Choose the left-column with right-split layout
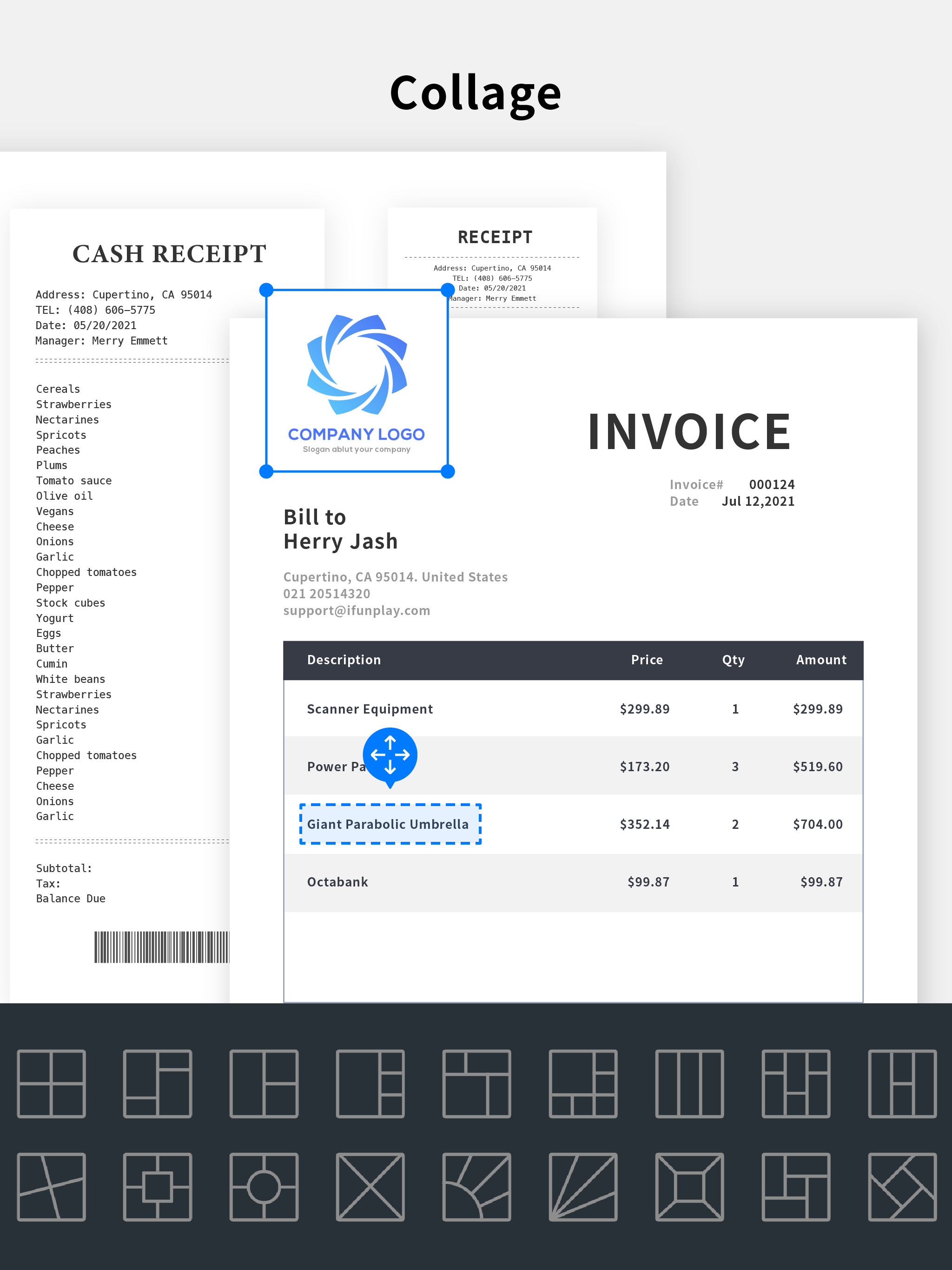This screenshot has width=952, height=1270. point(264,1084)
